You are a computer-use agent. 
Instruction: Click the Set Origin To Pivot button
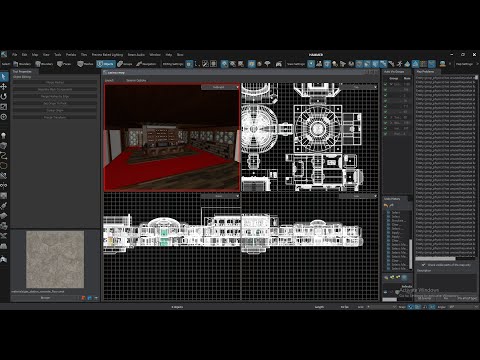(55, 103)
